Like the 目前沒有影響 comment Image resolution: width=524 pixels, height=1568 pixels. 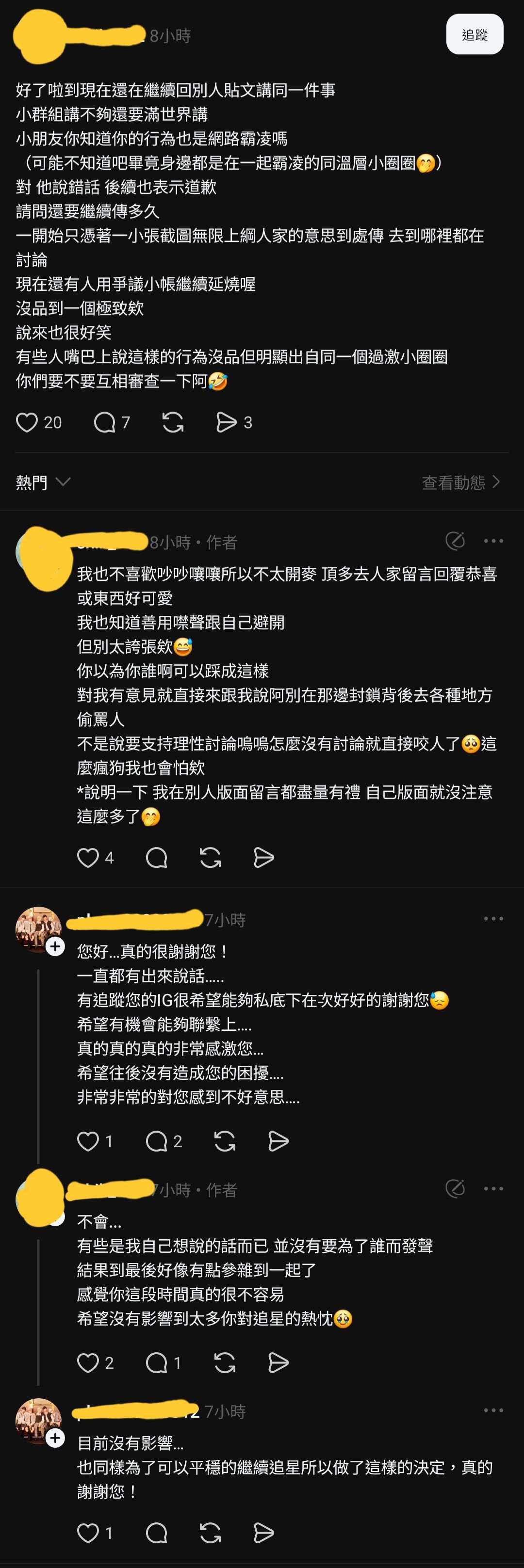tap(88, 1533)
